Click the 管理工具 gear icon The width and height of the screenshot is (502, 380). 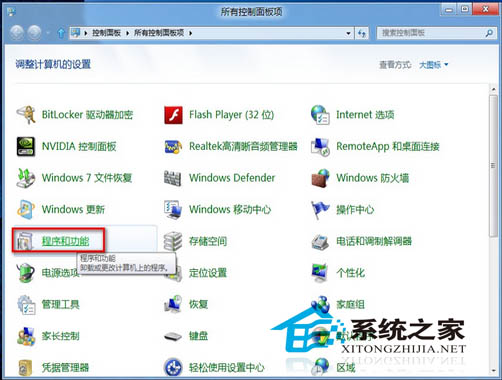[26, 304]
